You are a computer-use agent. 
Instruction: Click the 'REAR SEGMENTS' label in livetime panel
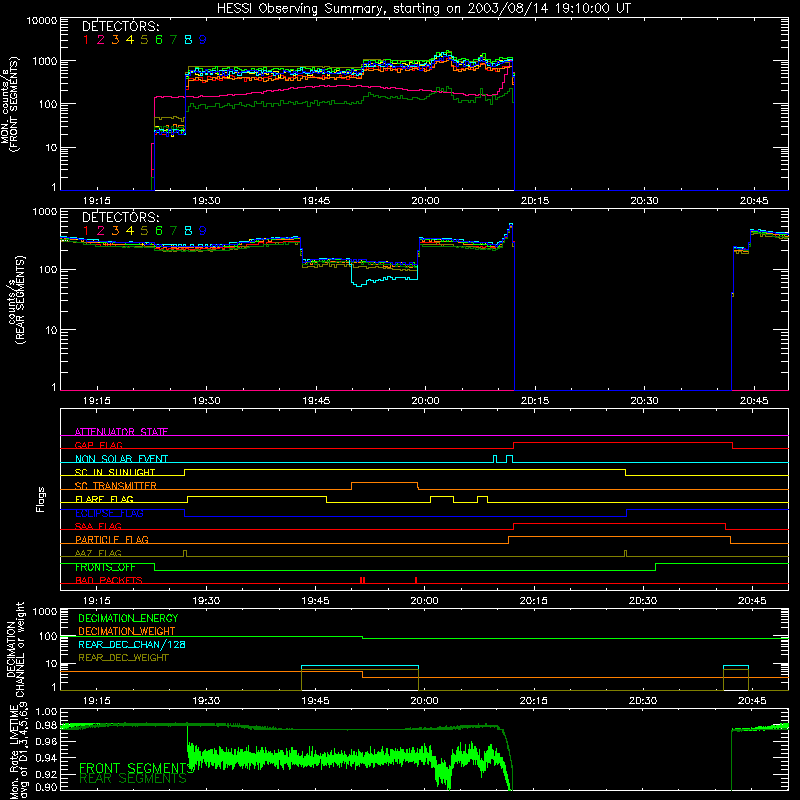pos(133,779)
